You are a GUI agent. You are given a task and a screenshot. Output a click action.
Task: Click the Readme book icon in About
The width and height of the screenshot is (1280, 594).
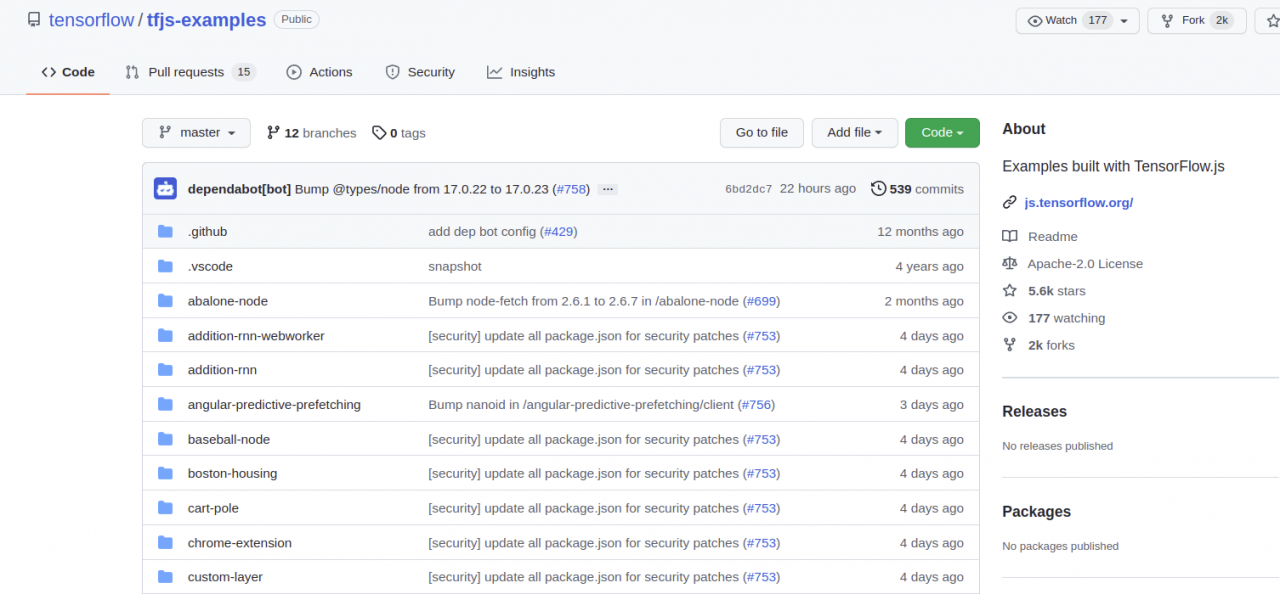(1010, 236)
